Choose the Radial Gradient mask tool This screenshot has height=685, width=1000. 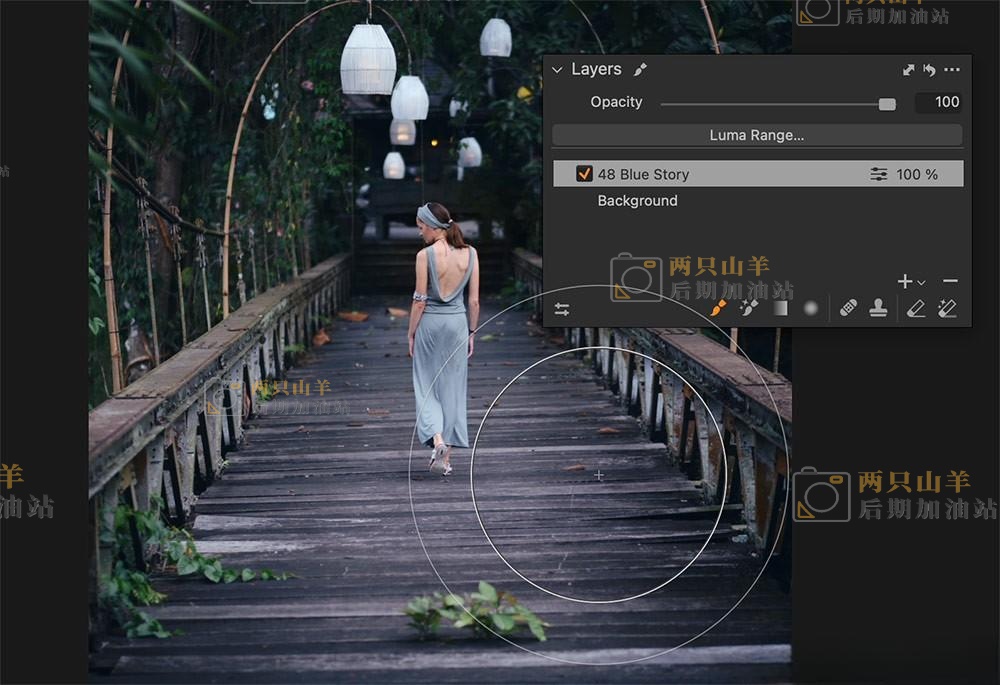[x=811, y=309]
